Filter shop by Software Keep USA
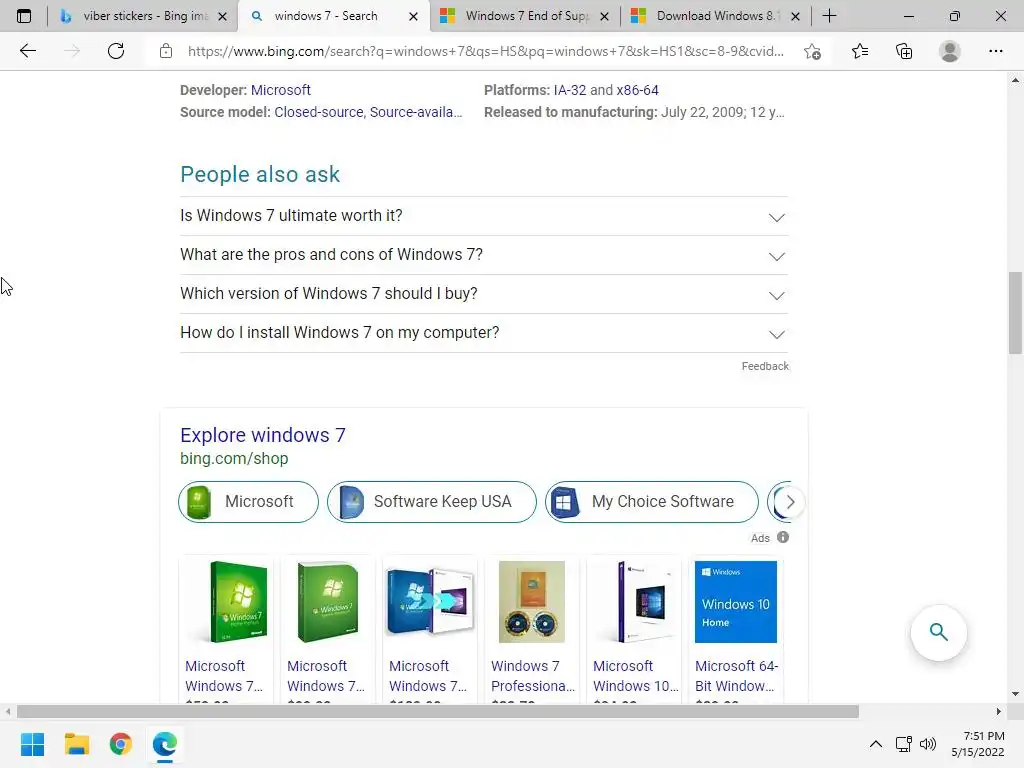Viewport: 1024px width, 768px height. tap(432, 502)
